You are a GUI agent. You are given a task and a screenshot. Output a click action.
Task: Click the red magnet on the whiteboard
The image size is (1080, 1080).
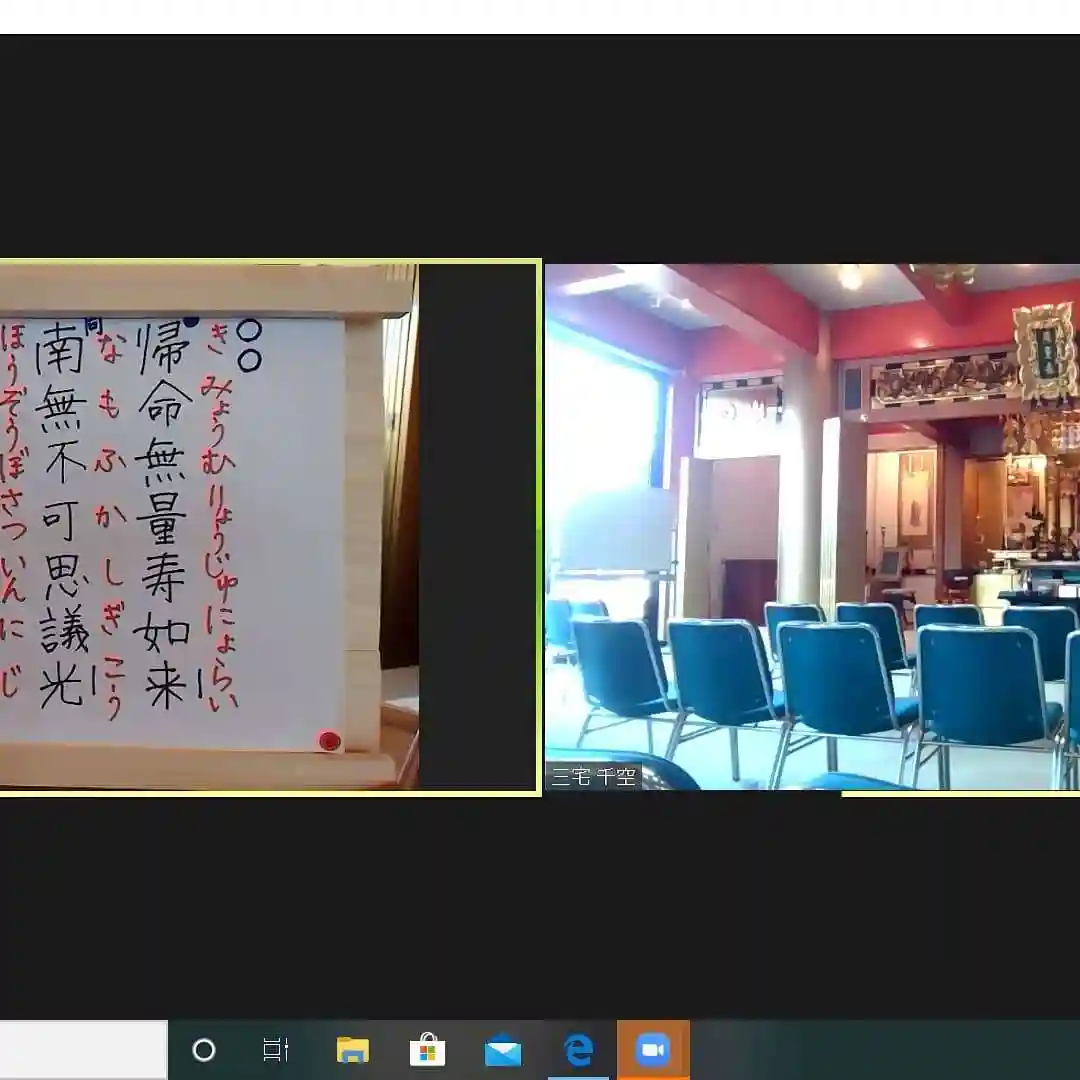pos(329,741)
